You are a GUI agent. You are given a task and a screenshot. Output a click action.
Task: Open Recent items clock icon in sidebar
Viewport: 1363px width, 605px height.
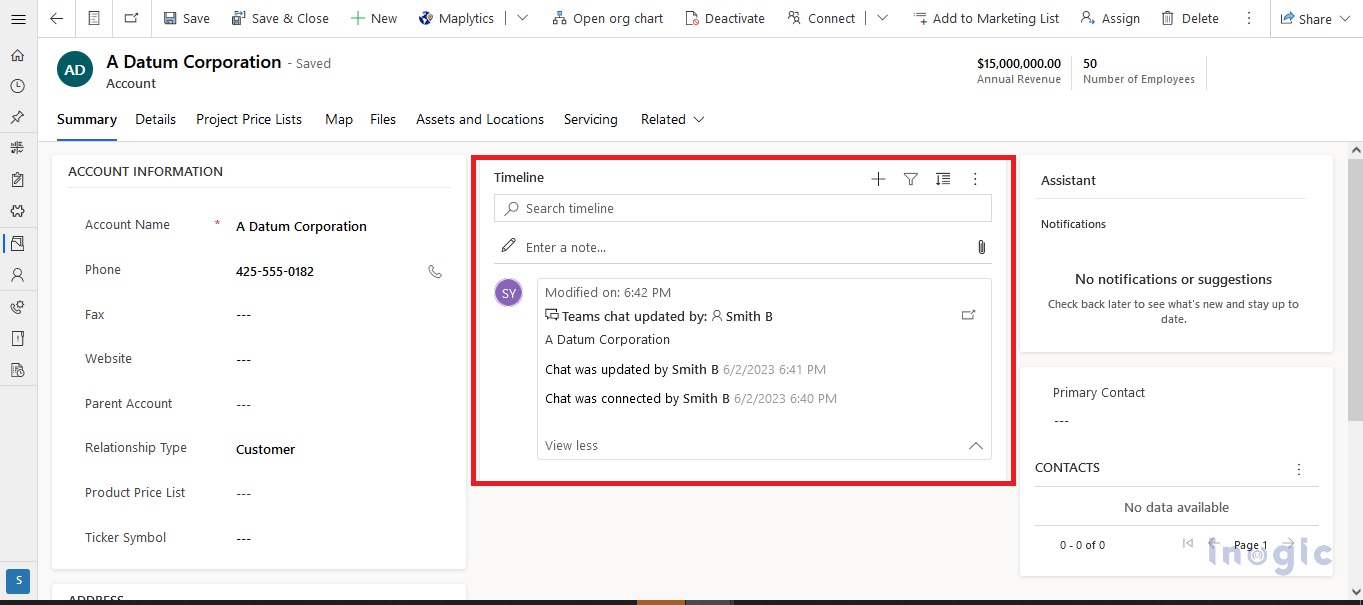point(17,86)
